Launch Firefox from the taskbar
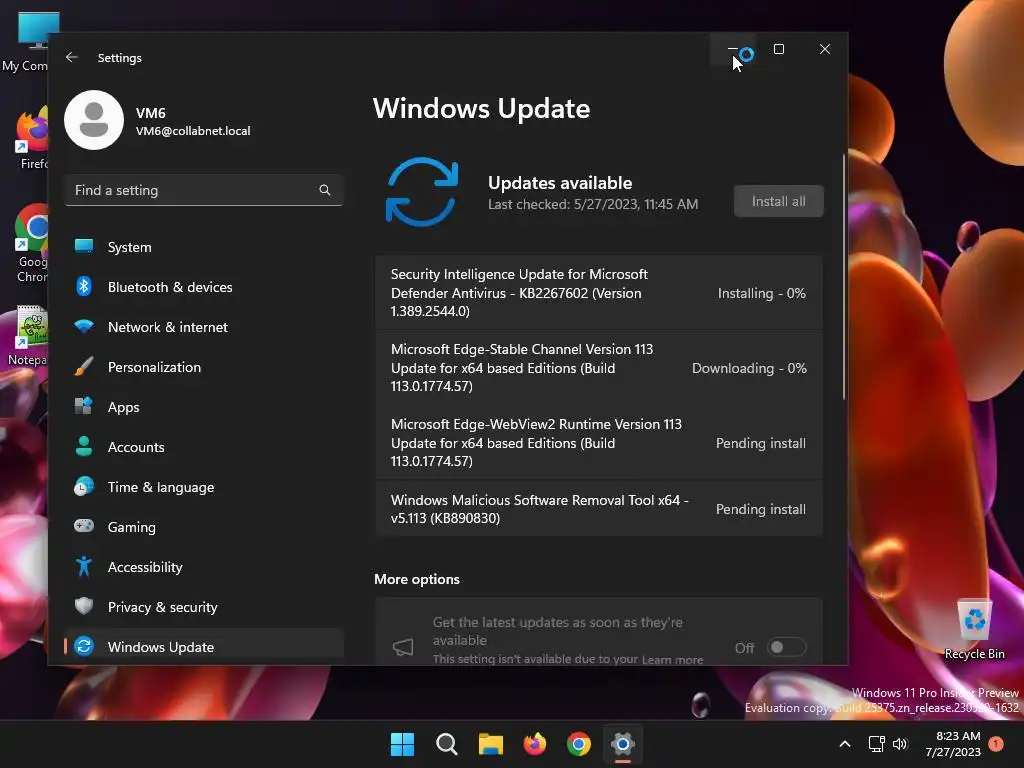This screenshot has width=1024, height=768. [535, 744]
